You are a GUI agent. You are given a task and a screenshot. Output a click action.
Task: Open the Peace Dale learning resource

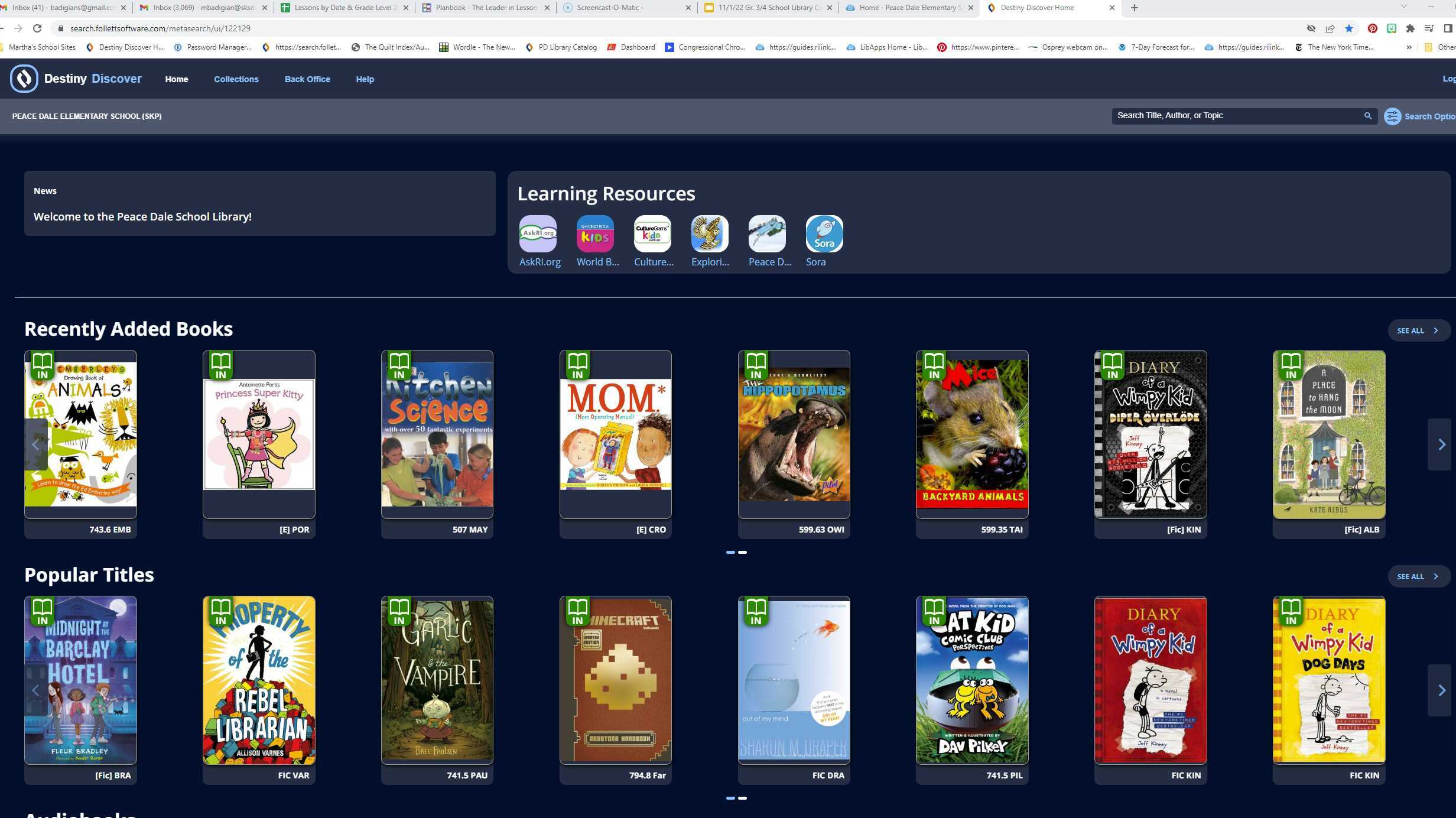point(766,233)
